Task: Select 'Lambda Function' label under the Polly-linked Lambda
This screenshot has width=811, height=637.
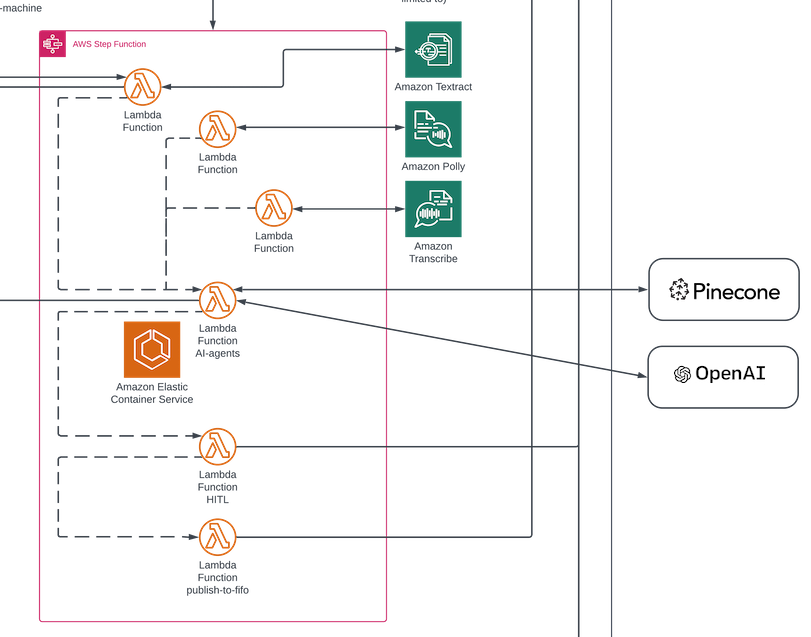Action: click(x=217, y=163)
